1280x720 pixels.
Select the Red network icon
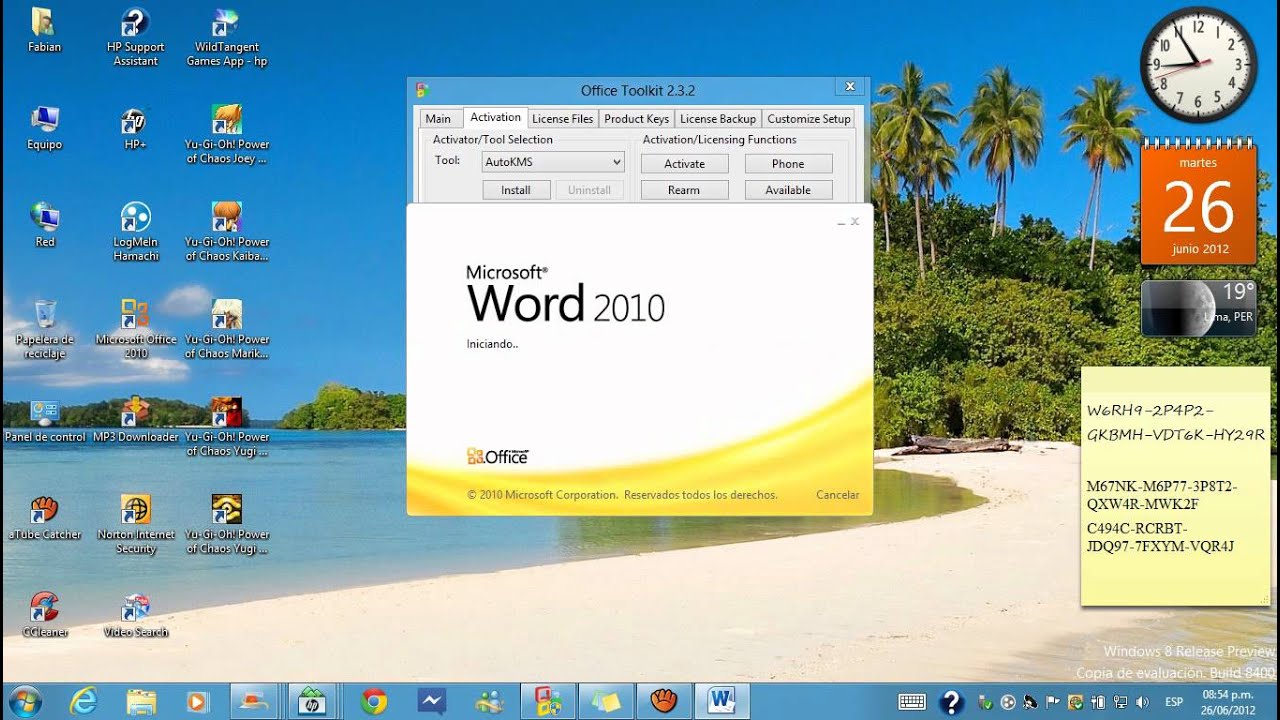coord(44,225)
